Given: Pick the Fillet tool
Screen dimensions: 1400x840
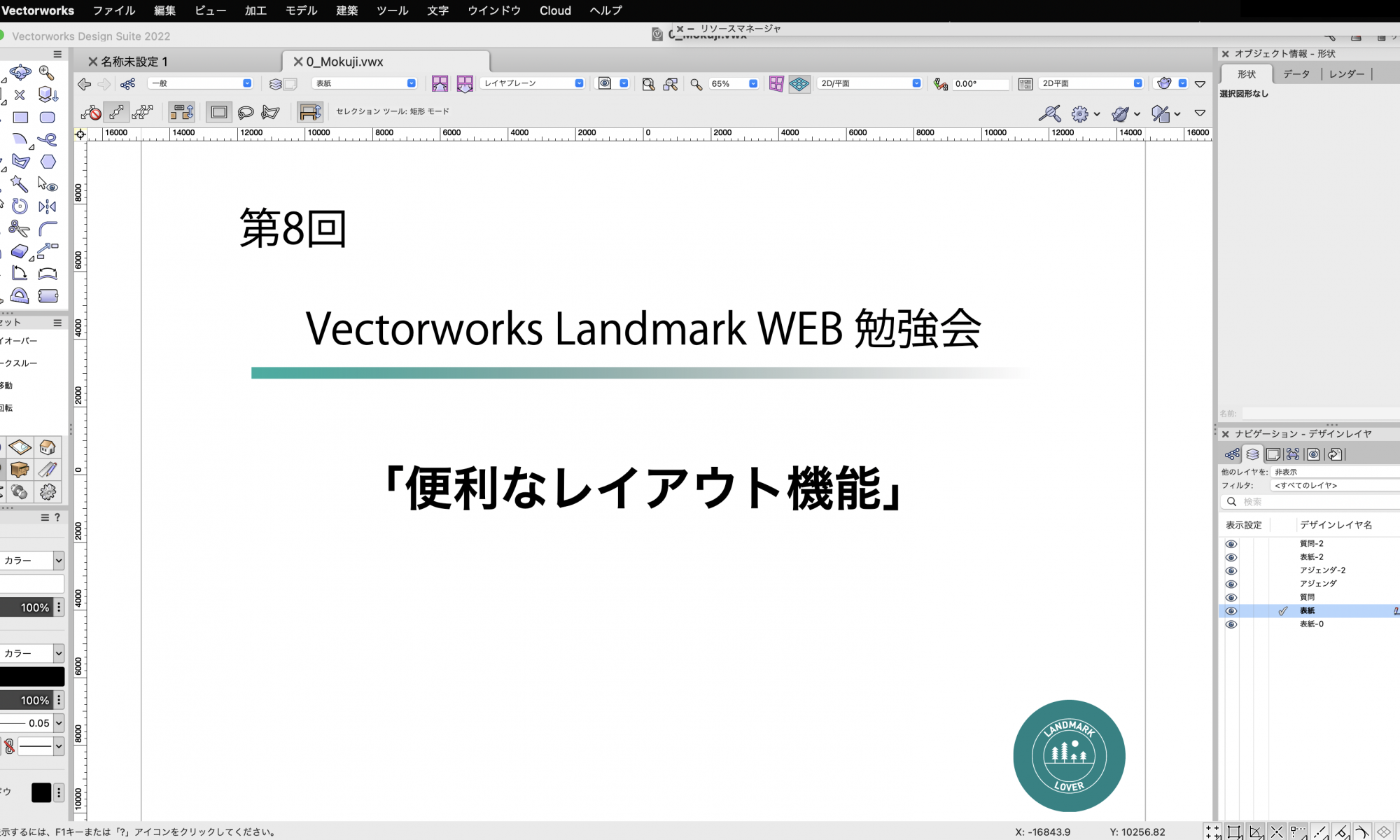Looking at the screenshot, I should point(47,229).
